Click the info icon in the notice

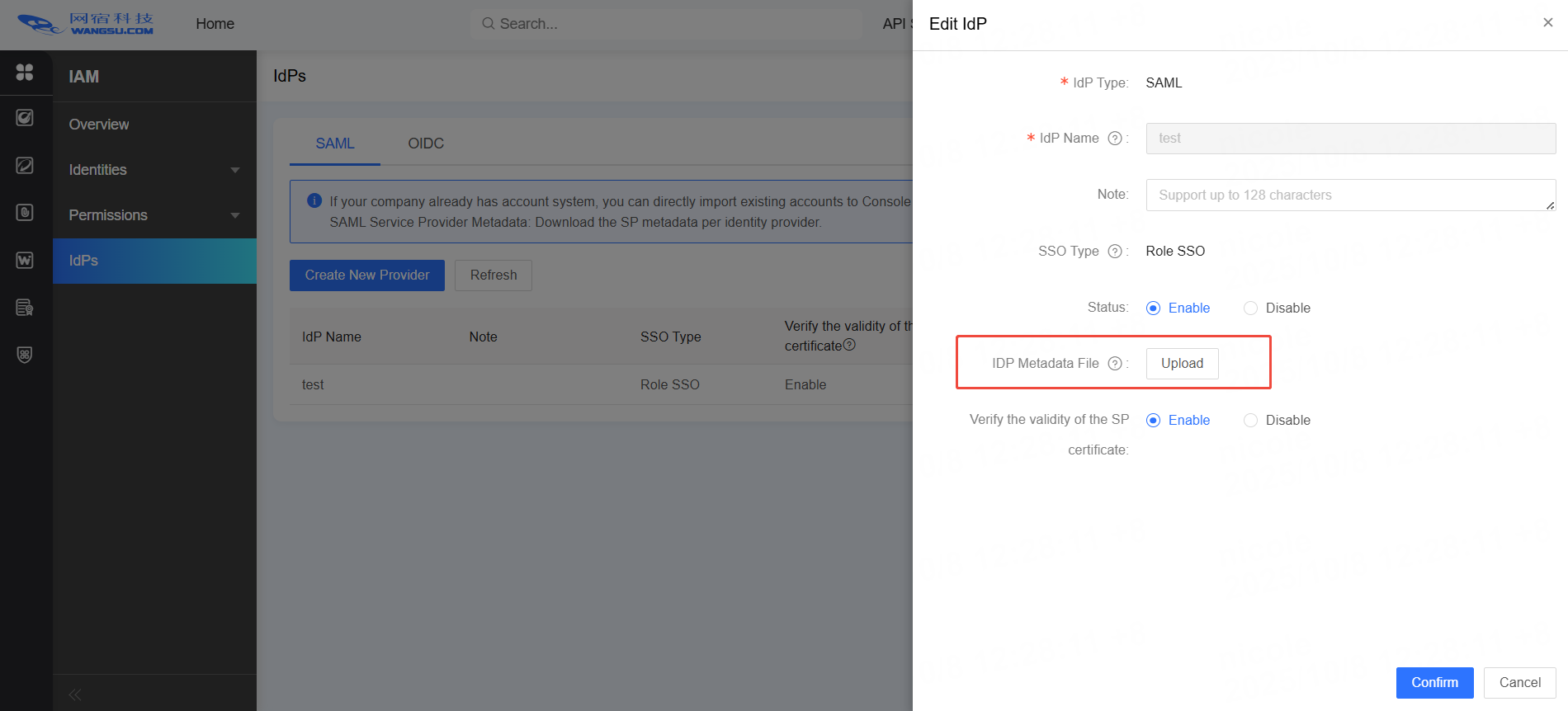pos(314,200)
